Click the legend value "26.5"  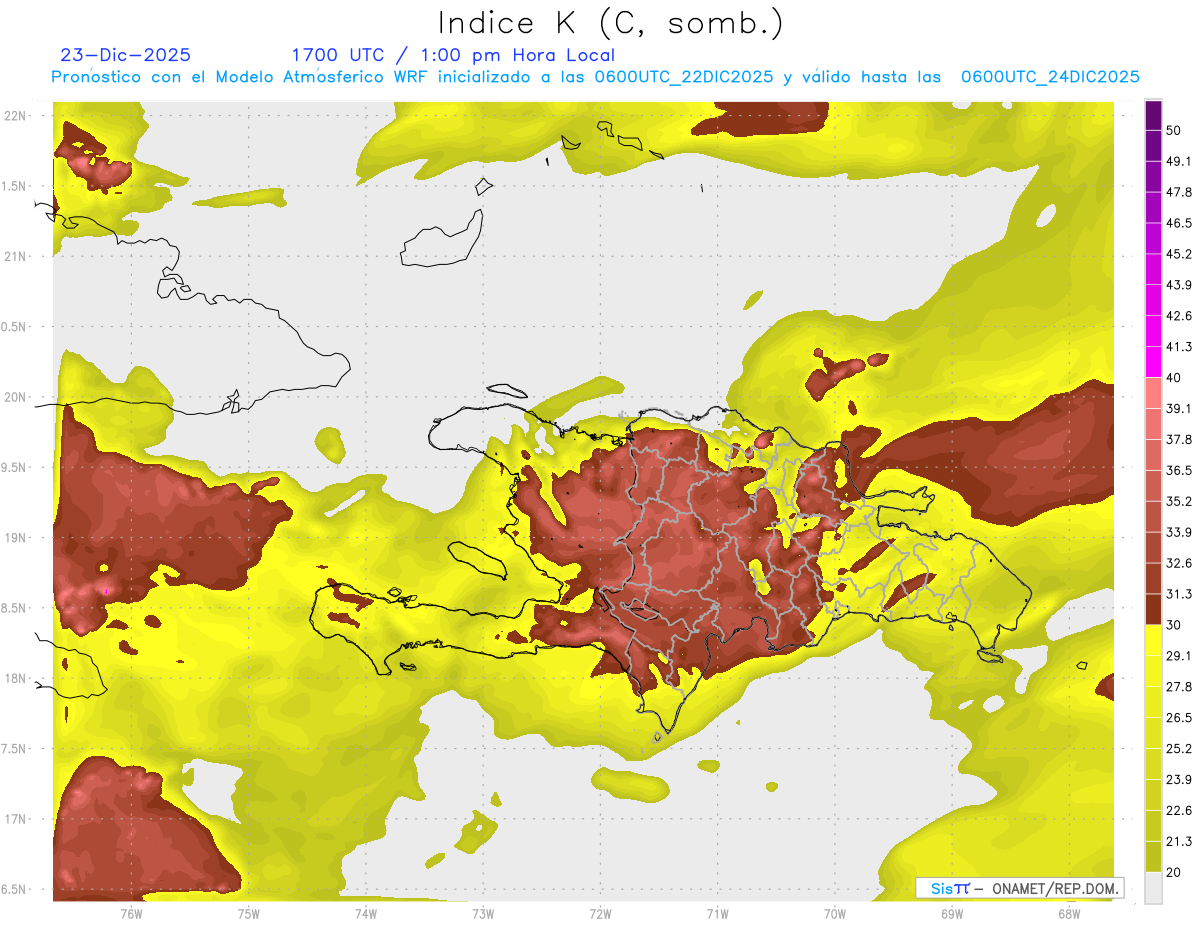click(x=1180, y=717)
